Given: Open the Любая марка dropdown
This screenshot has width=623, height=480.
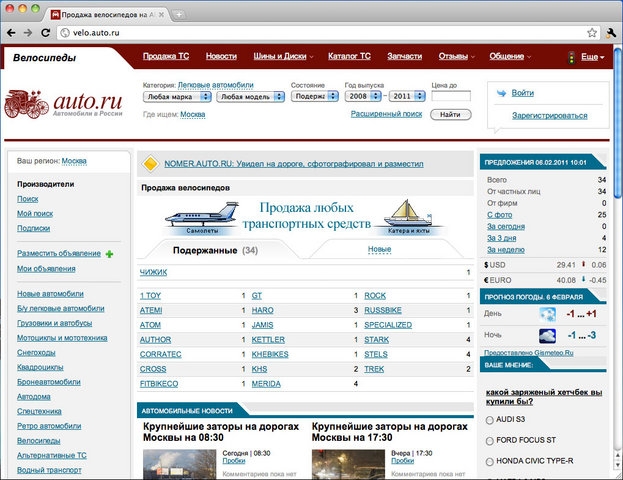Looking at the screenshot, I should (177, 98).
